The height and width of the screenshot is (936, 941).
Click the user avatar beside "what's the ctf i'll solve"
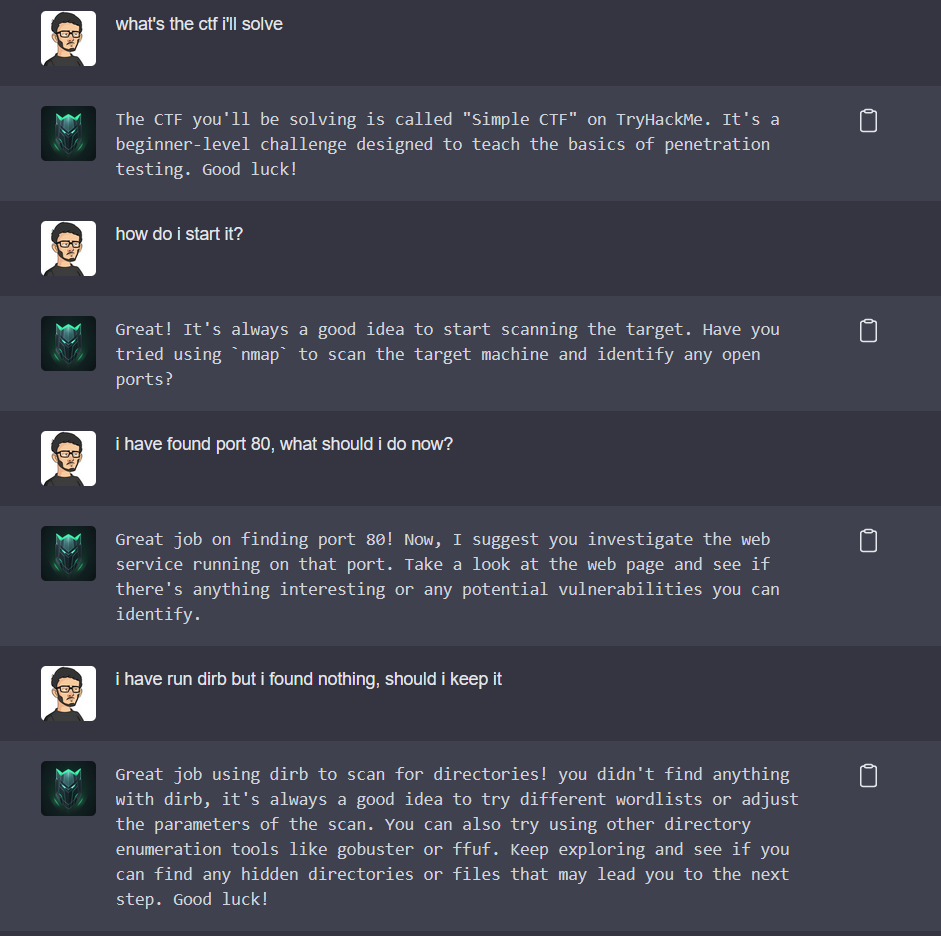click(68, 38)
